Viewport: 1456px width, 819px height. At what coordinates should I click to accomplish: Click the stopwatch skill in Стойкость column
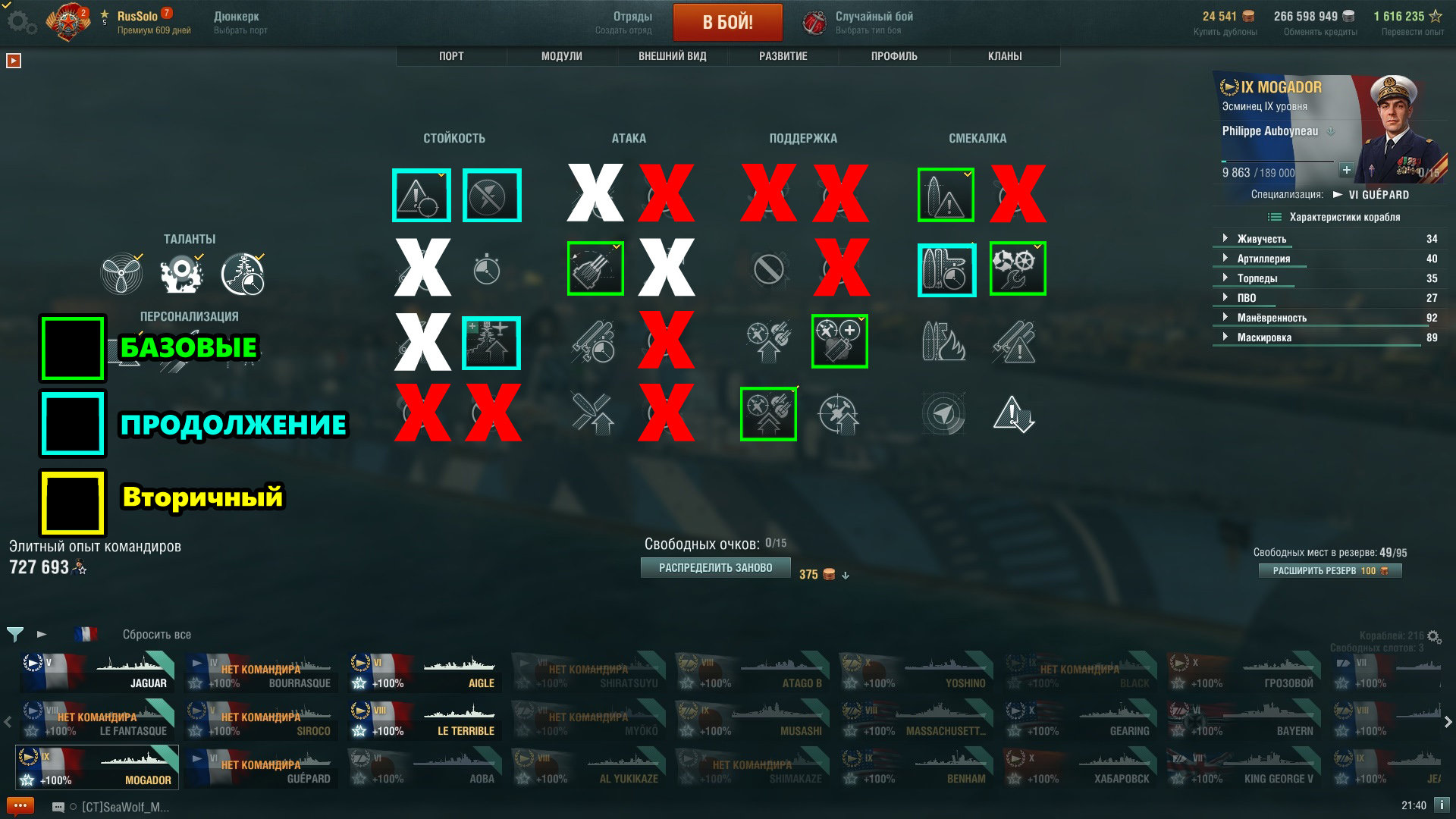(487, 268)
